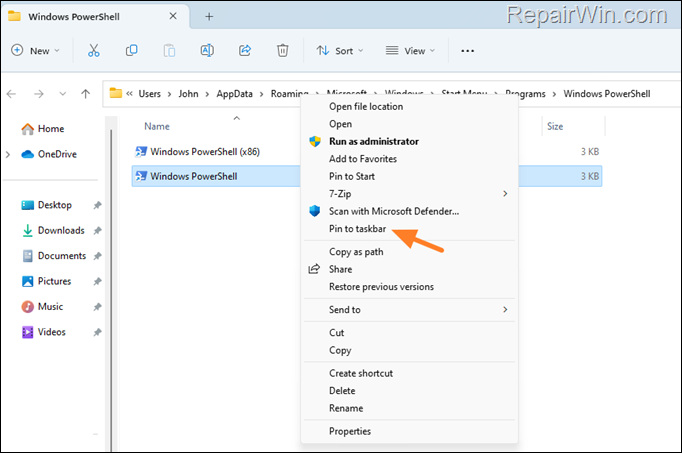
Task: Expand hidden breadcrumb folders double chevron
Action: [x=130, y=94]
